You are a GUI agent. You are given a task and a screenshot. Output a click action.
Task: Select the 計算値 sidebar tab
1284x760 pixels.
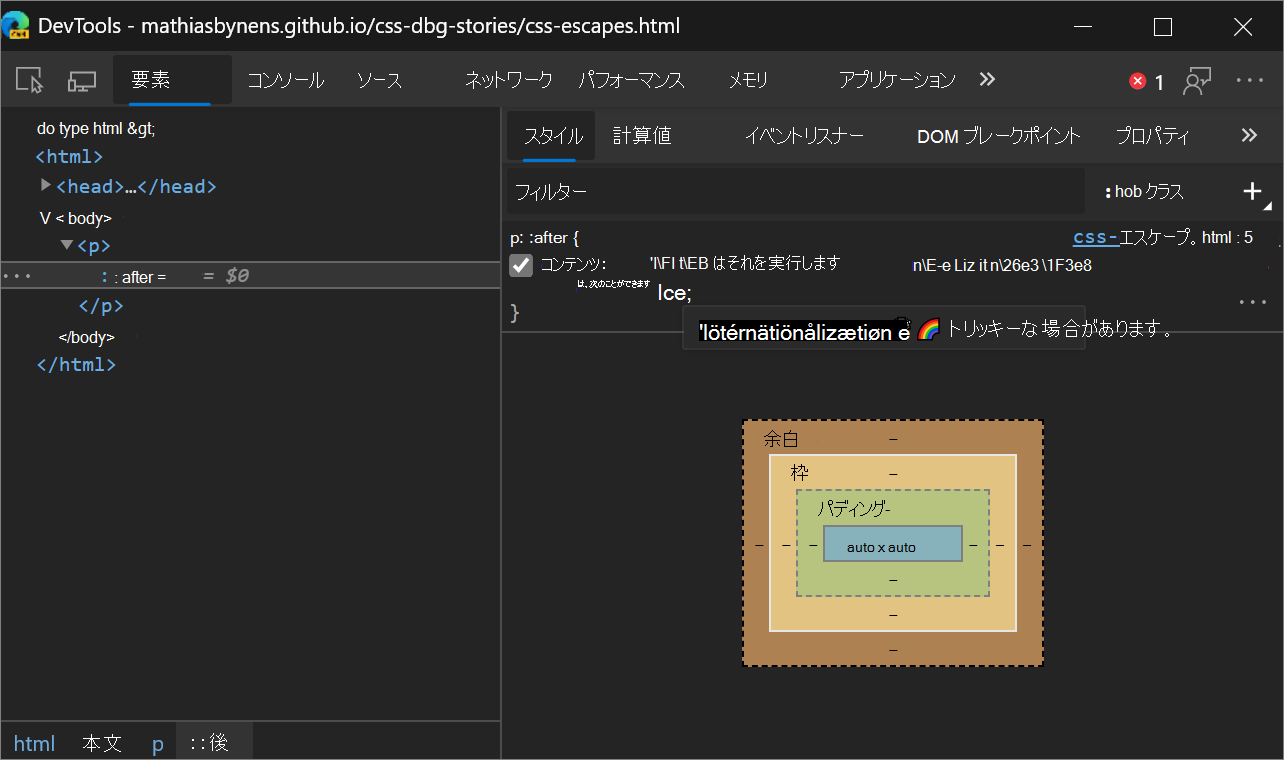(x=642, y=136)
